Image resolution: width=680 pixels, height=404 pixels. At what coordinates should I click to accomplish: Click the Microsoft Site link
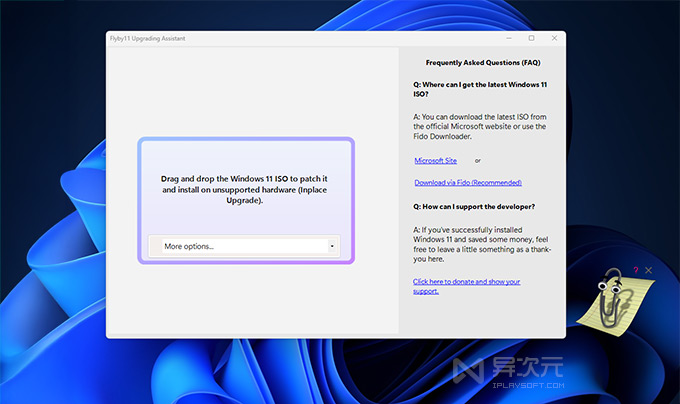click(435, 160)
